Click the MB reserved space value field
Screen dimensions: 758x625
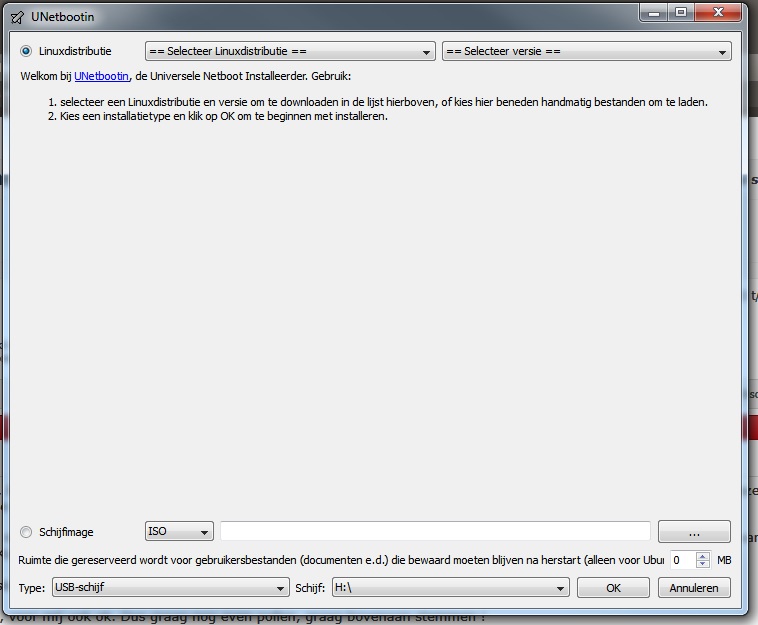pyautogui.click(x=683, y=560)
